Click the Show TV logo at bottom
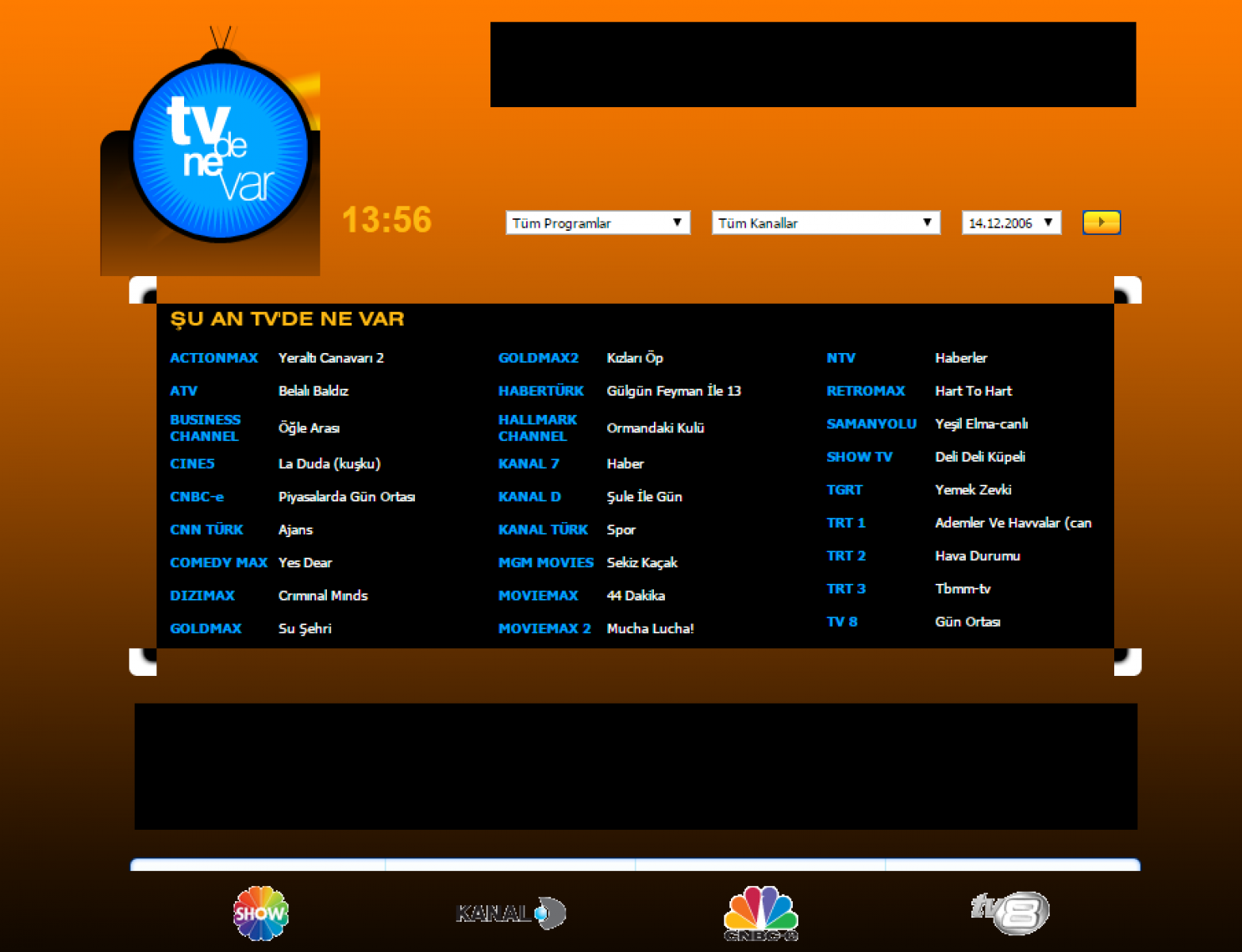Image resolution: width=1242 pixels, height=952 pixels. (x=260, y=913)
